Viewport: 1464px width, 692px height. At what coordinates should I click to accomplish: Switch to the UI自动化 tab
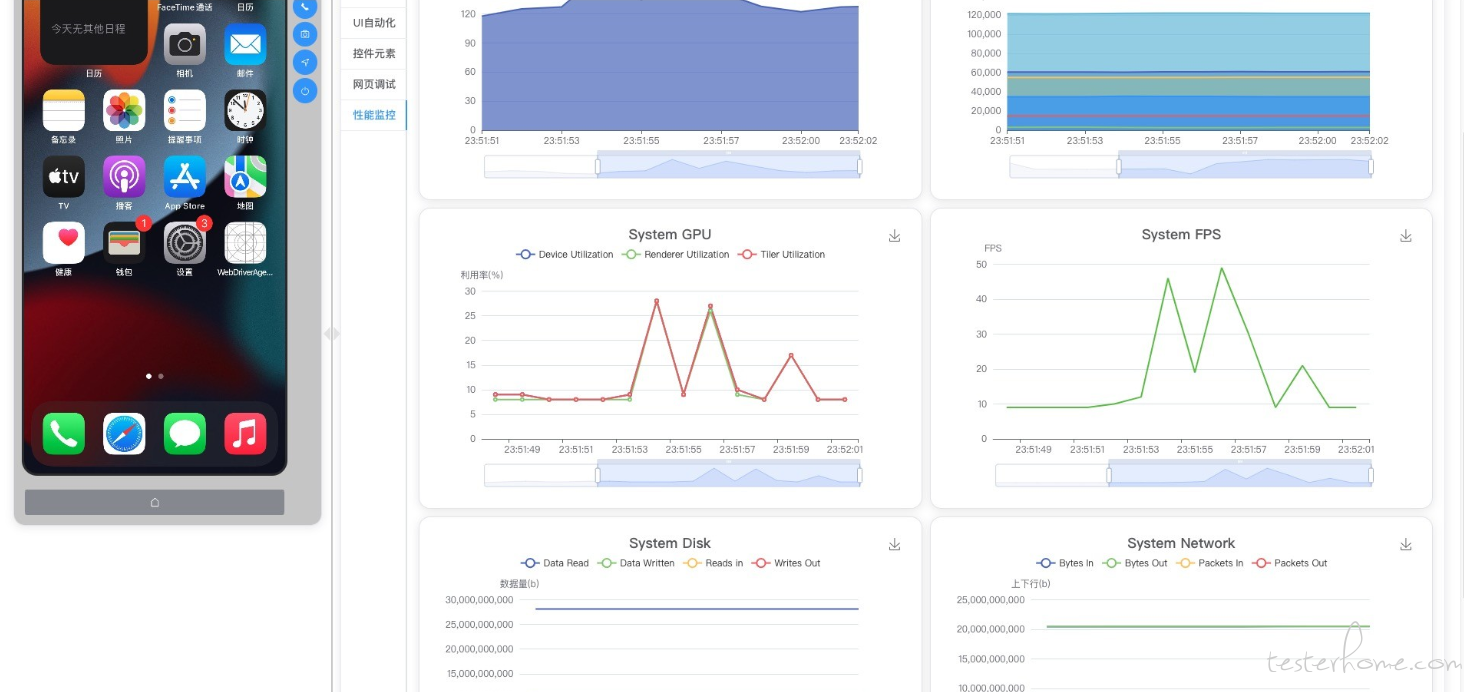tap(374, 22)
